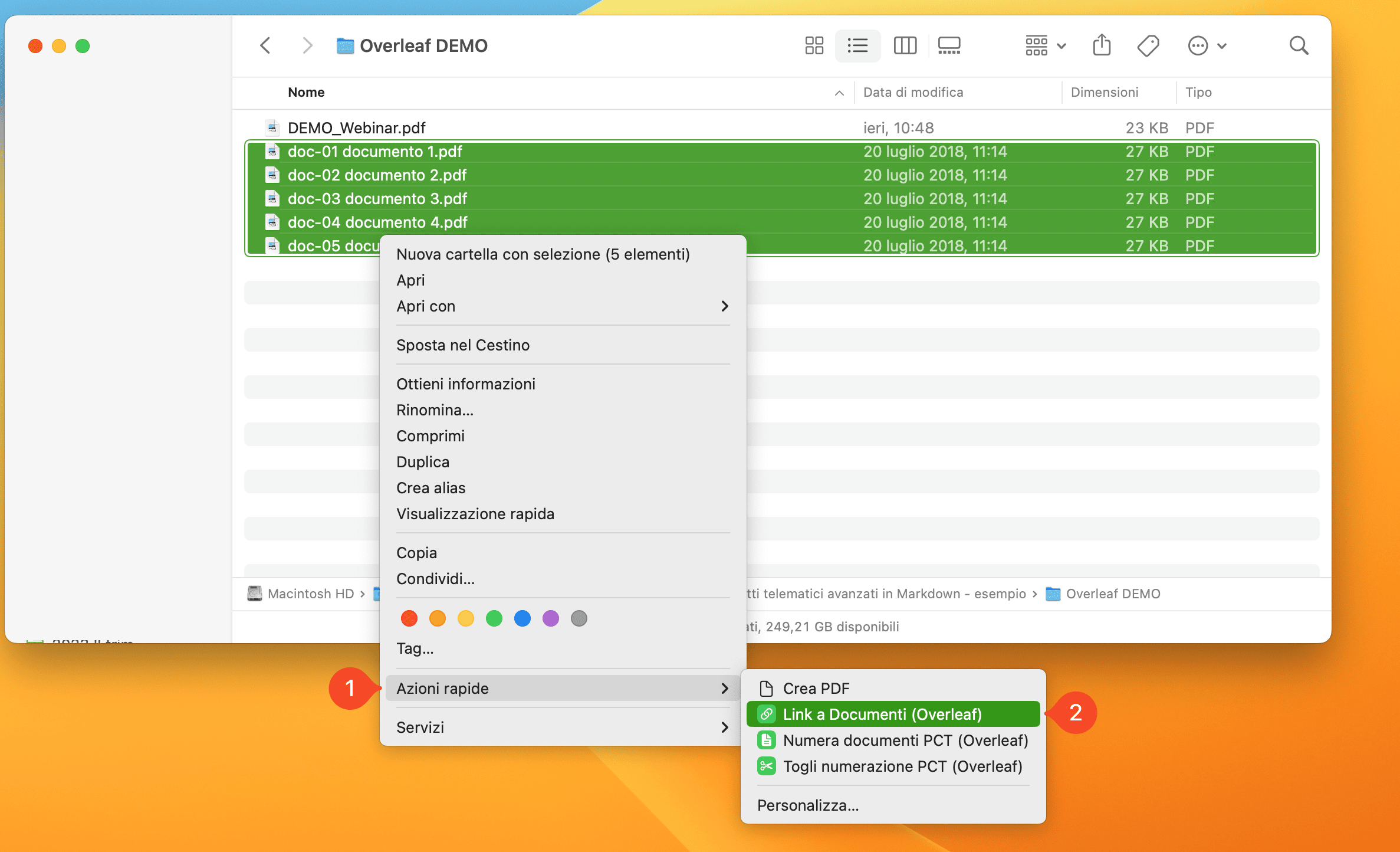Expand the Apri con submenu
Viewport: 1400px width, 852px height.
coord(563,306)
